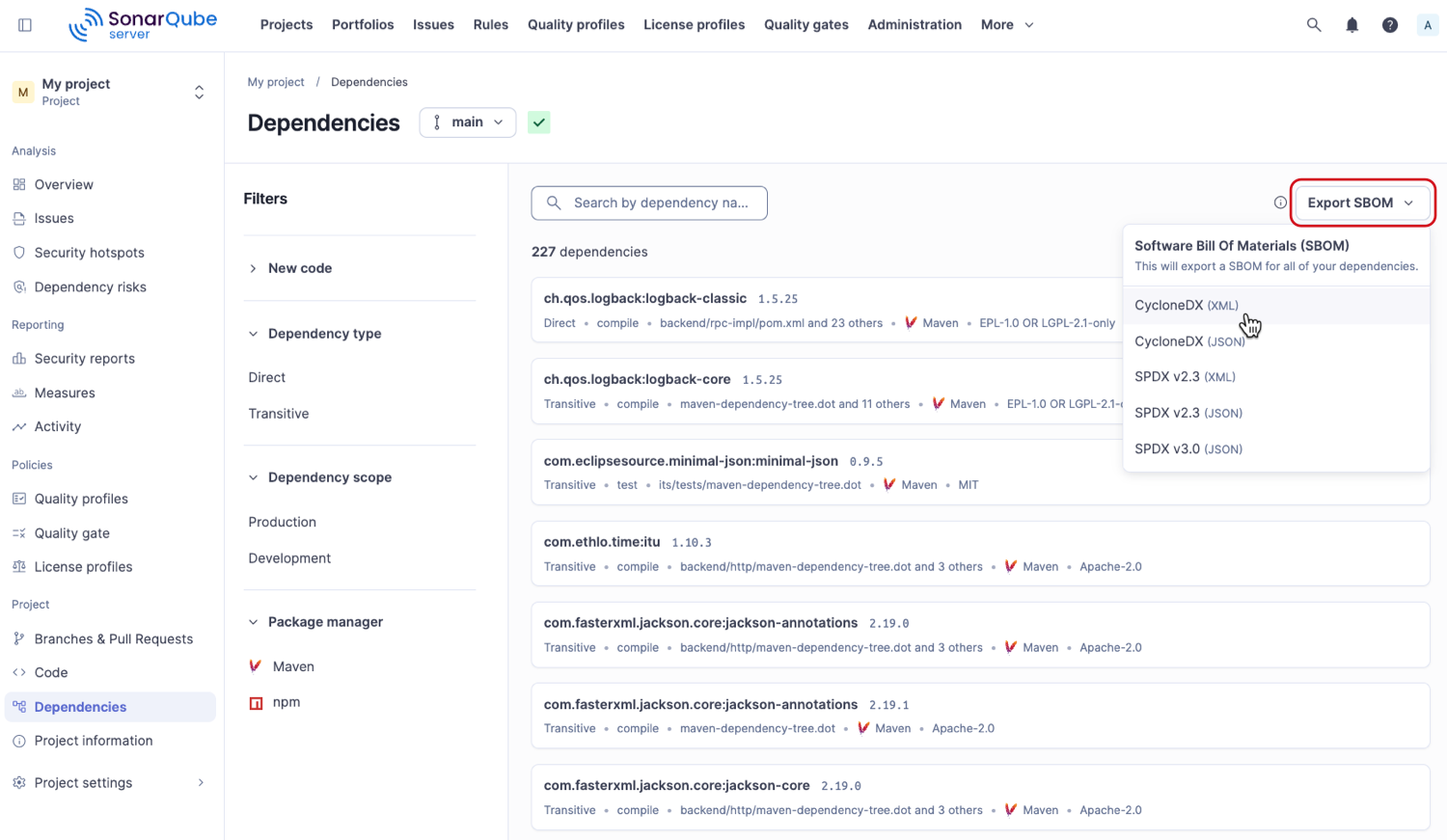Open the help question mark menu
The height and width of the screenshot is (840, 1447).
point(1389,25)
